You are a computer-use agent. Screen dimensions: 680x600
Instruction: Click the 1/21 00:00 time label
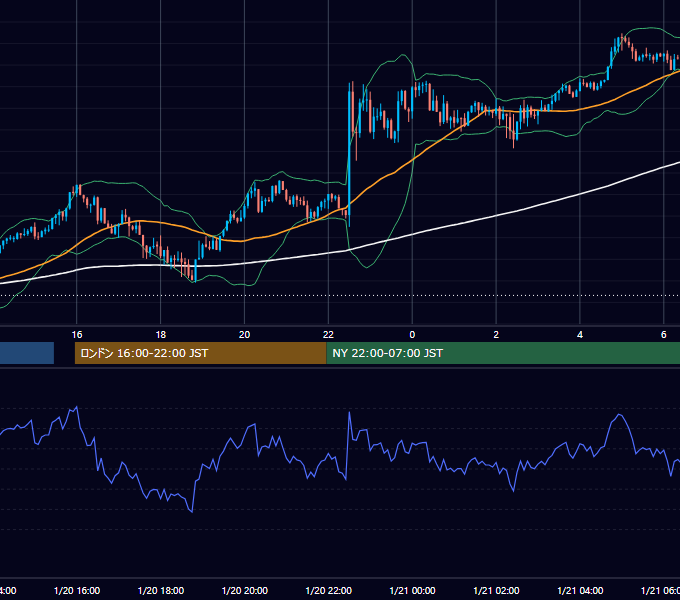tap(412, 590)
